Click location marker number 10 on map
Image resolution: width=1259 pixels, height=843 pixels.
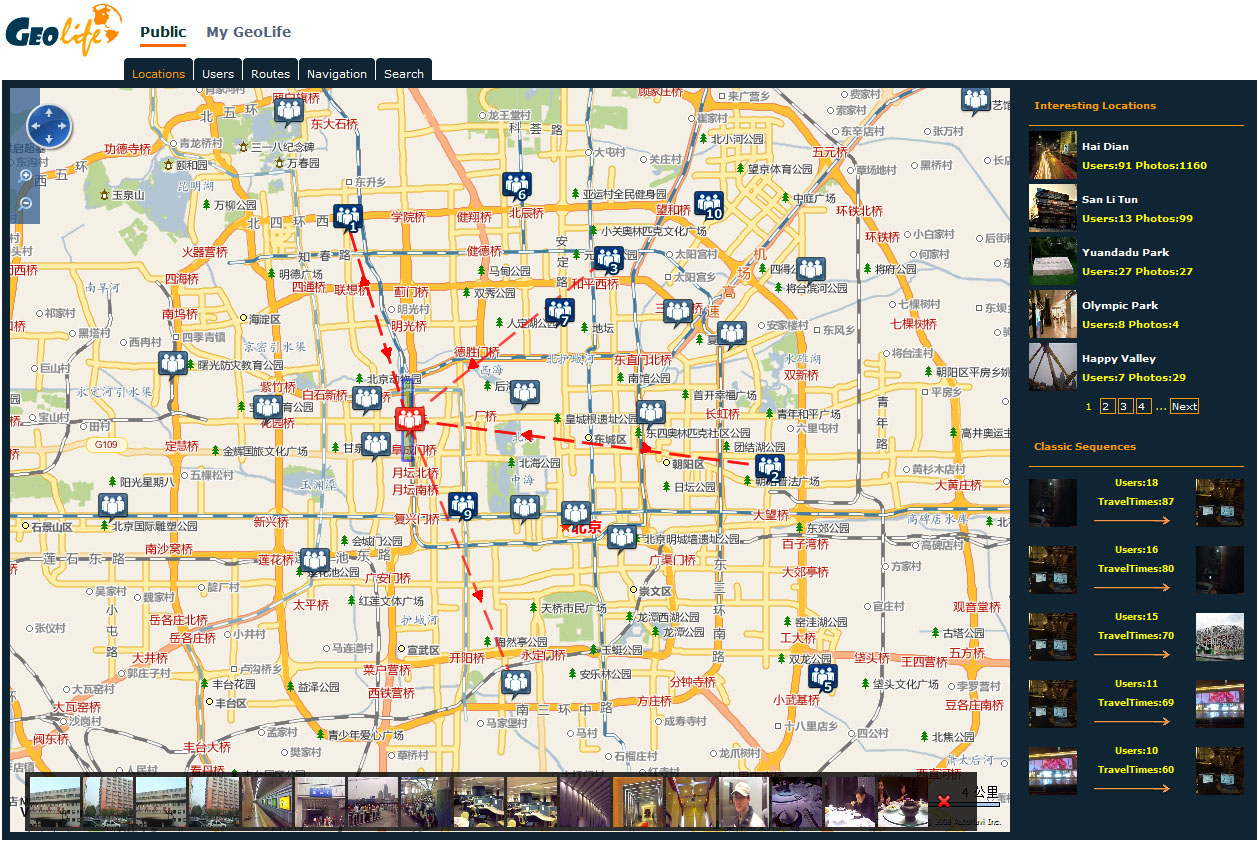pyautogui.click(x=709, y=205)
